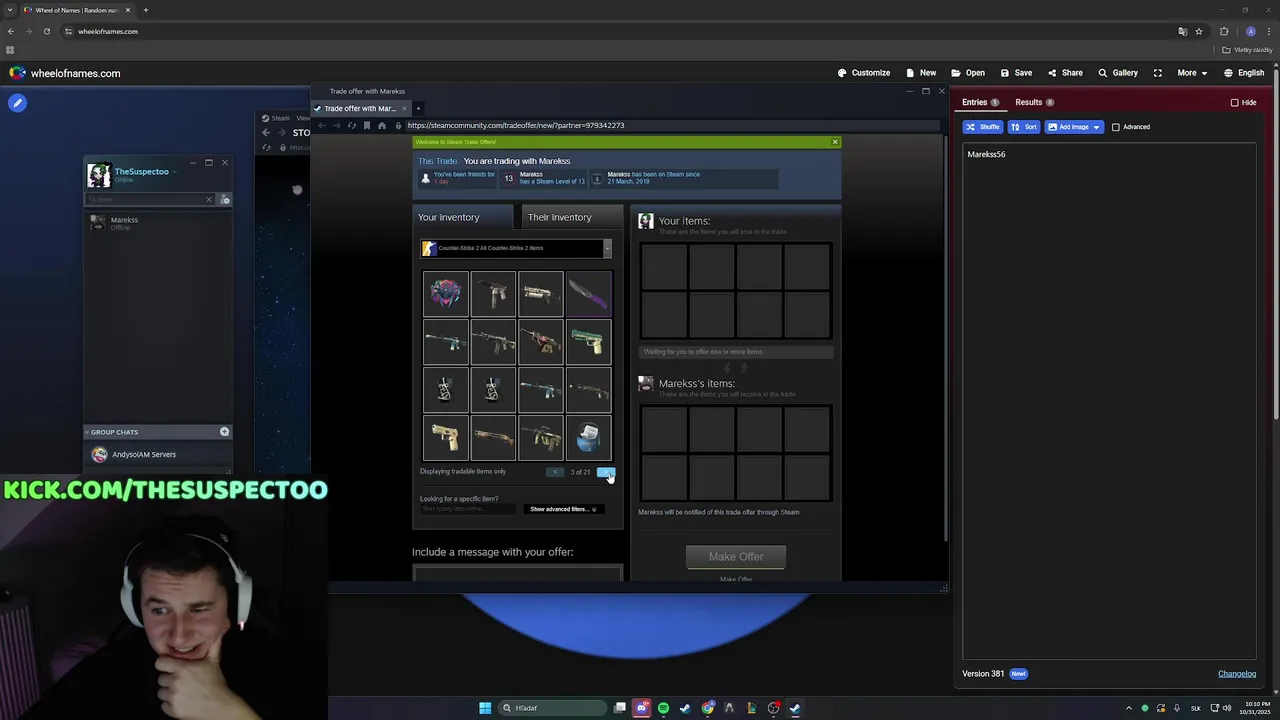Reload the trade offer page
Image resolution: width=1280 pixels, height=720 pixels.
(351, 126)
